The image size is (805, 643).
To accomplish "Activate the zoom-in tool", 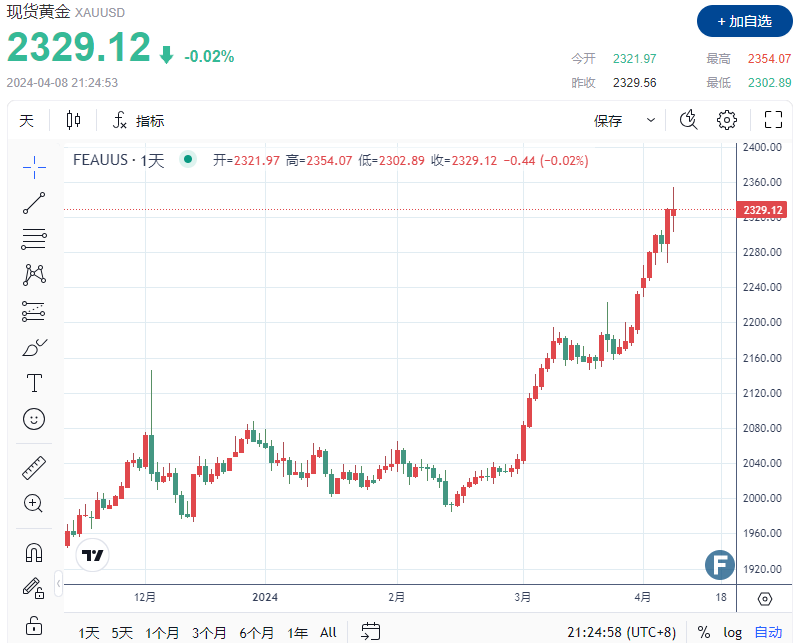I will coord(34,503).
